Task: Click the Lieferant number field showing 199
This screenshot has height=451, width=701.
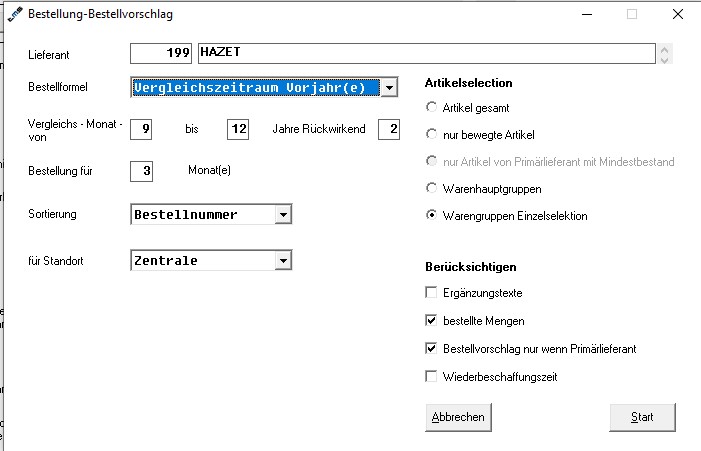Action: point(161,53)
